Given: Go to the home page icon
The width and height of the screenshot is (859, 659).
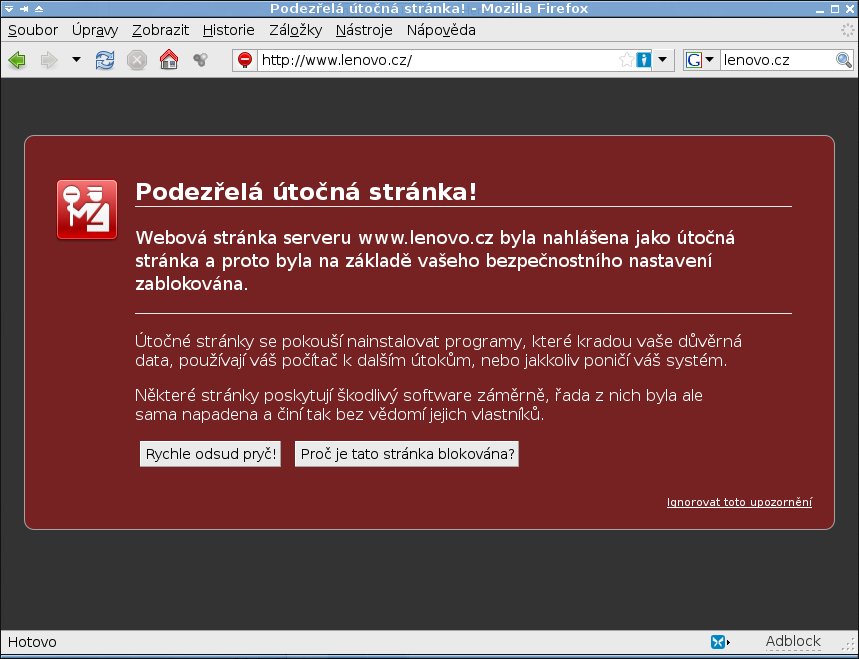Looking at the screenshot, I should pyautogui.click(x=169, y=59).
